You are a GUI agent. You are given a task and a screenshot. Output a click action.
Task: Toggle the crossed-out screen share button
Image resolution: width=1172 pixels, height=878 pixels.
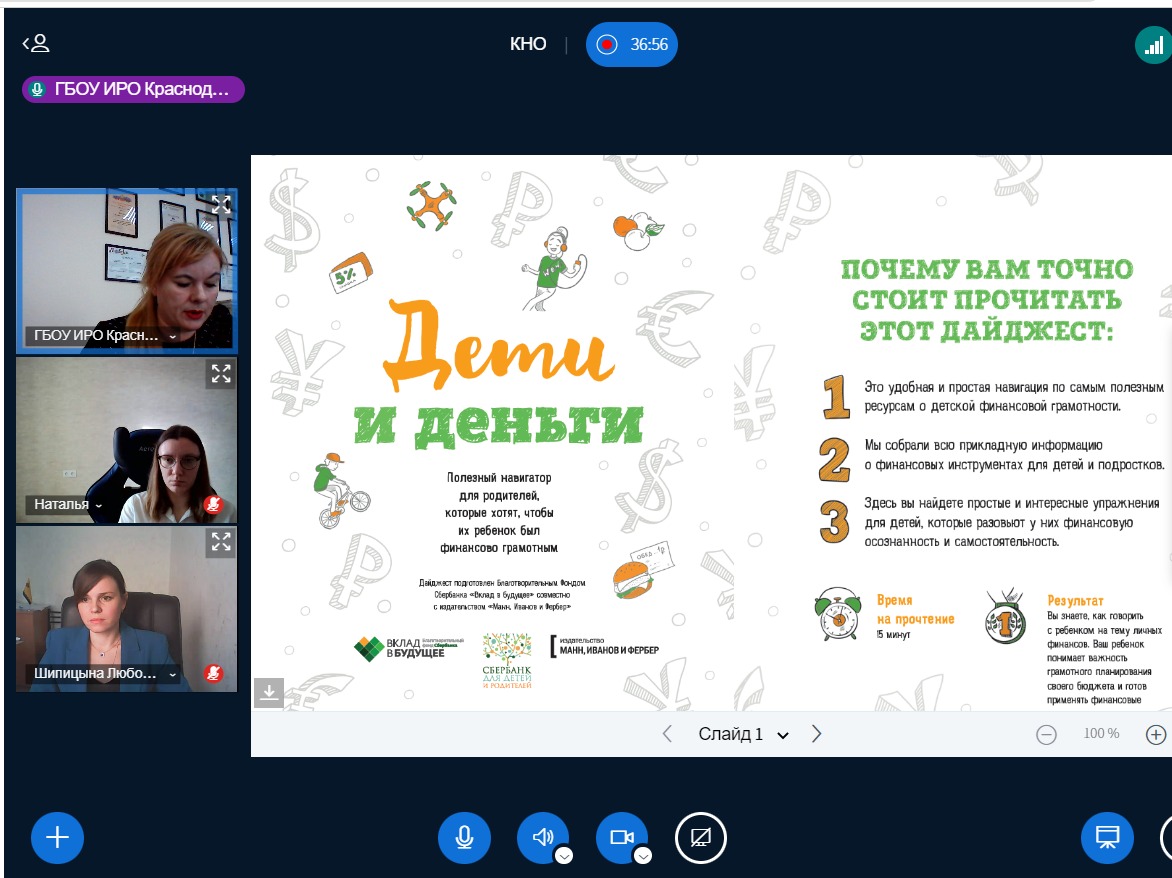(x=701, y=837)
